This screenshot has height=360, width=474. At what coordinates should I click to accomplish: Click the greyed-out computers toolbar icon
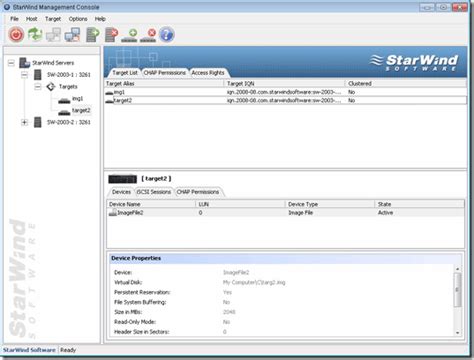[53, 34]
